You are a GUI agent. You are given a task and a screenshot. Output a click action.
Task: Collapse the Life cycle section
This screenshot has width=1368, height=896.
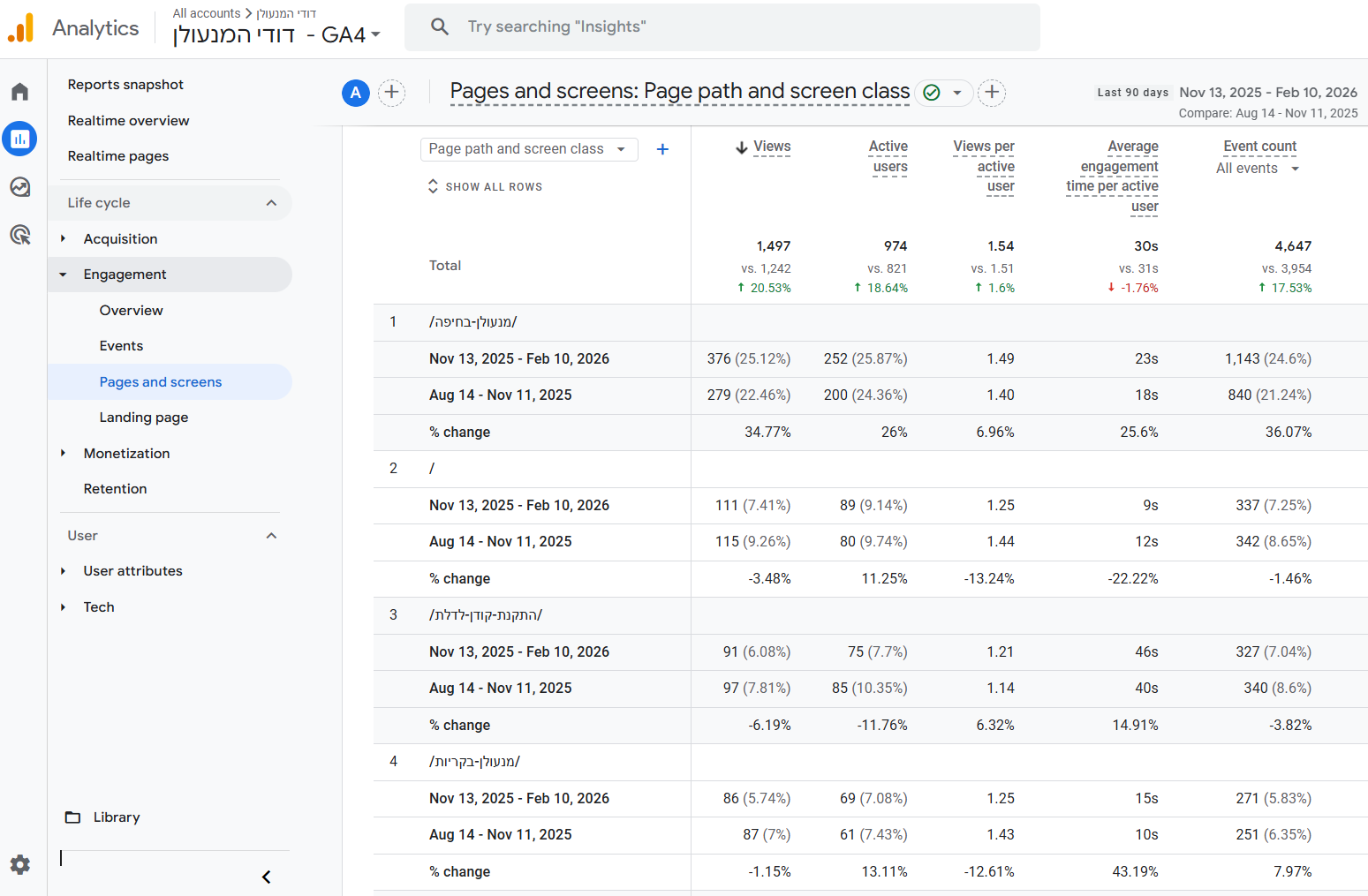(x=271, y=203)
